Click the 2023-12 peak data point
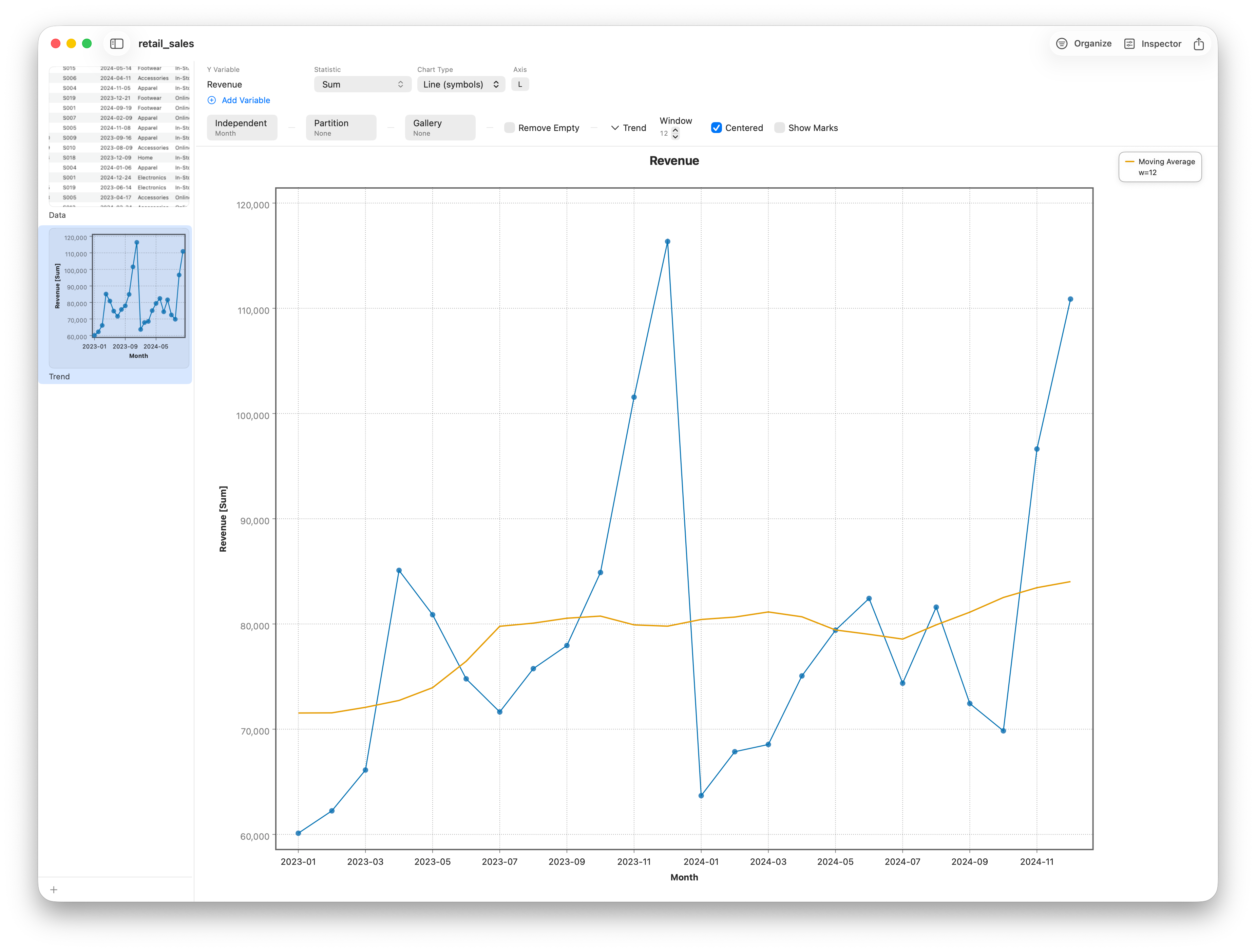1256x952 pixels. [668, 242]
